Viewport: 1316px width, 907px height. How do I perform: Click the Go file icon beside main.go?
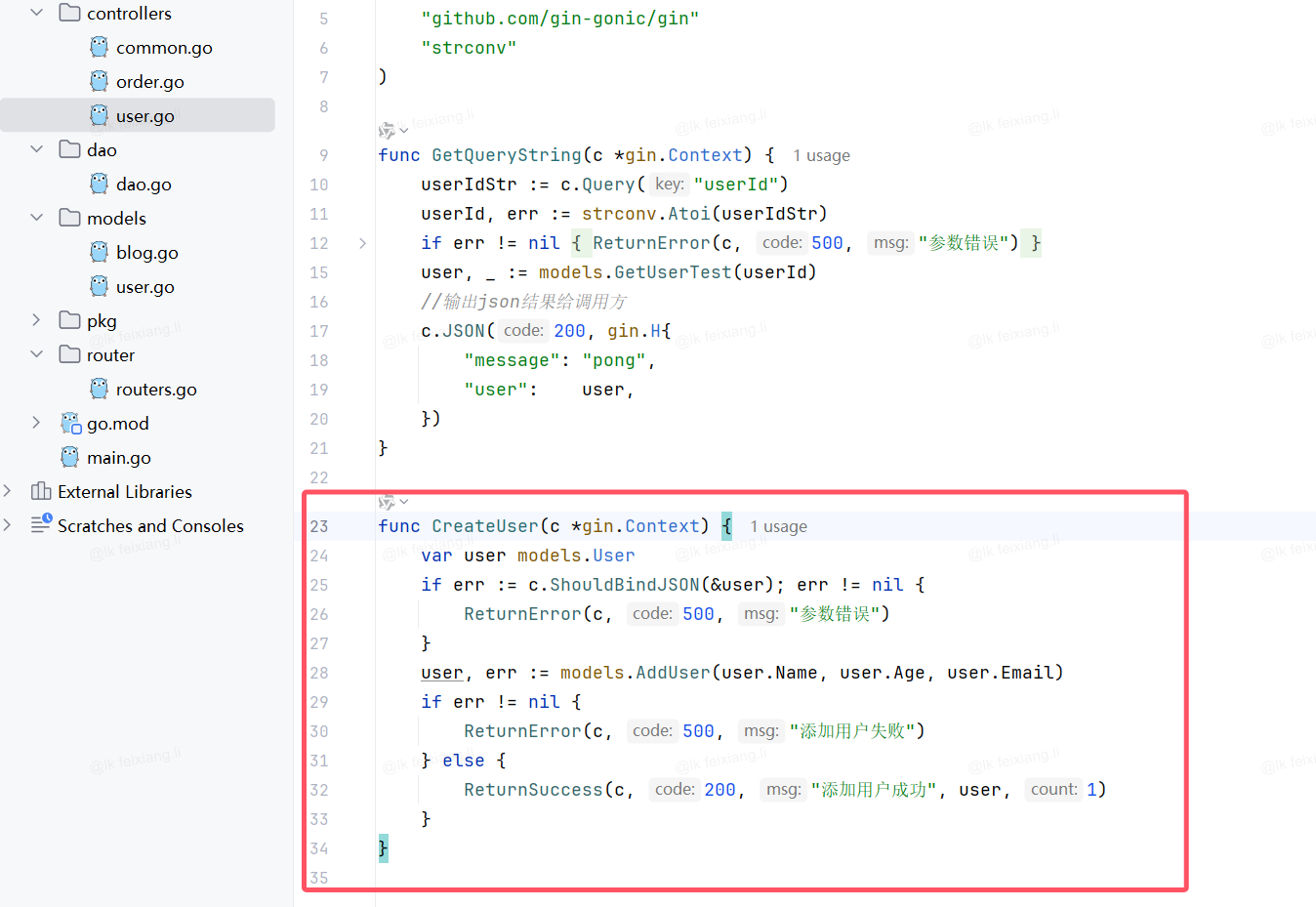[69, 457]
